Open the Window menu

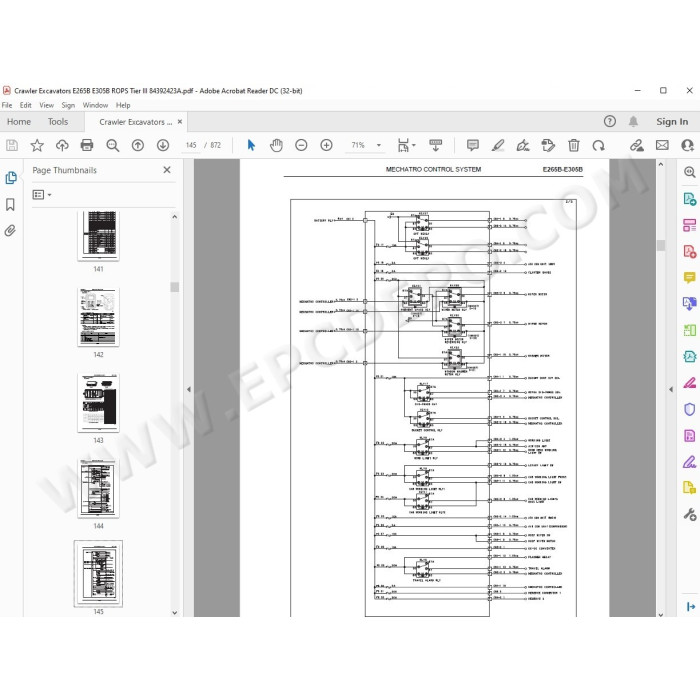click(95, 105)
